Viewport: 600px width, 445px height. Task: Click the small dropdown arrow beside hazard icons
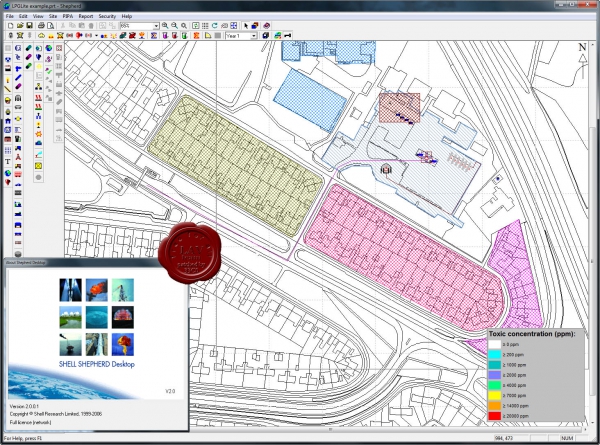tap(96, 36)
